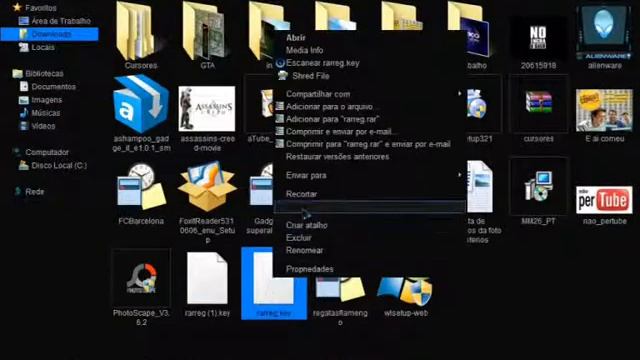
Task: Choose Excluir in the context menu
Action: pyautogui.click(x=298, y=238)
